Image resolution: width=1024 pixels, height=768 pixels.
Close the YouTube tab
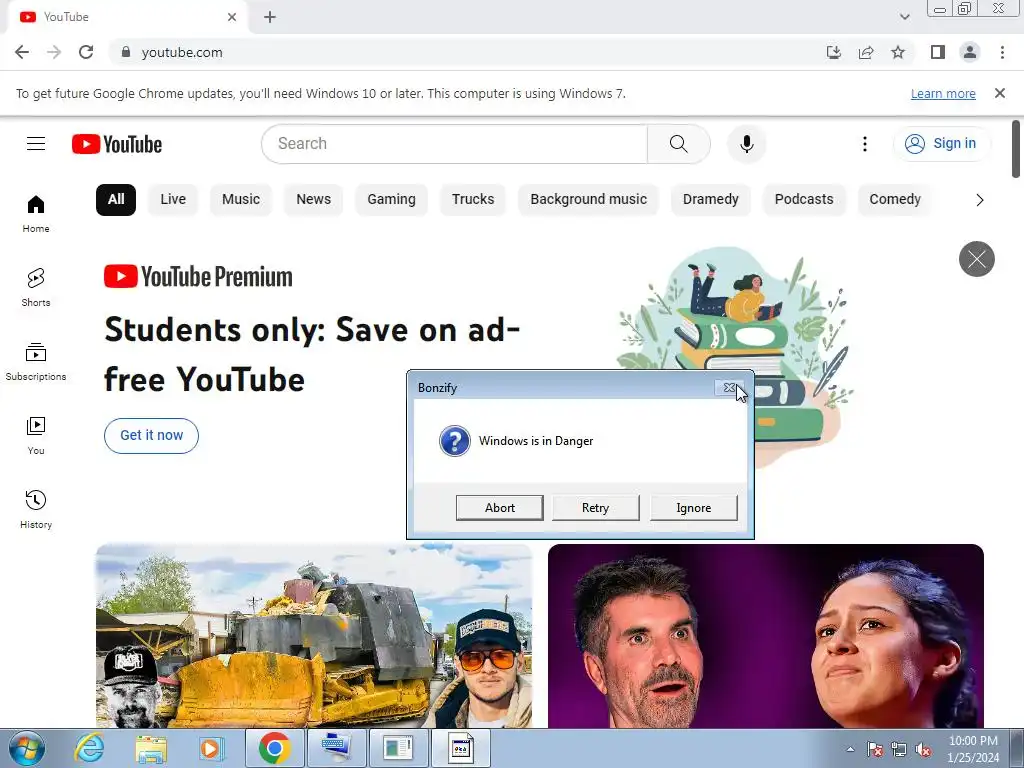coord(232,17)
